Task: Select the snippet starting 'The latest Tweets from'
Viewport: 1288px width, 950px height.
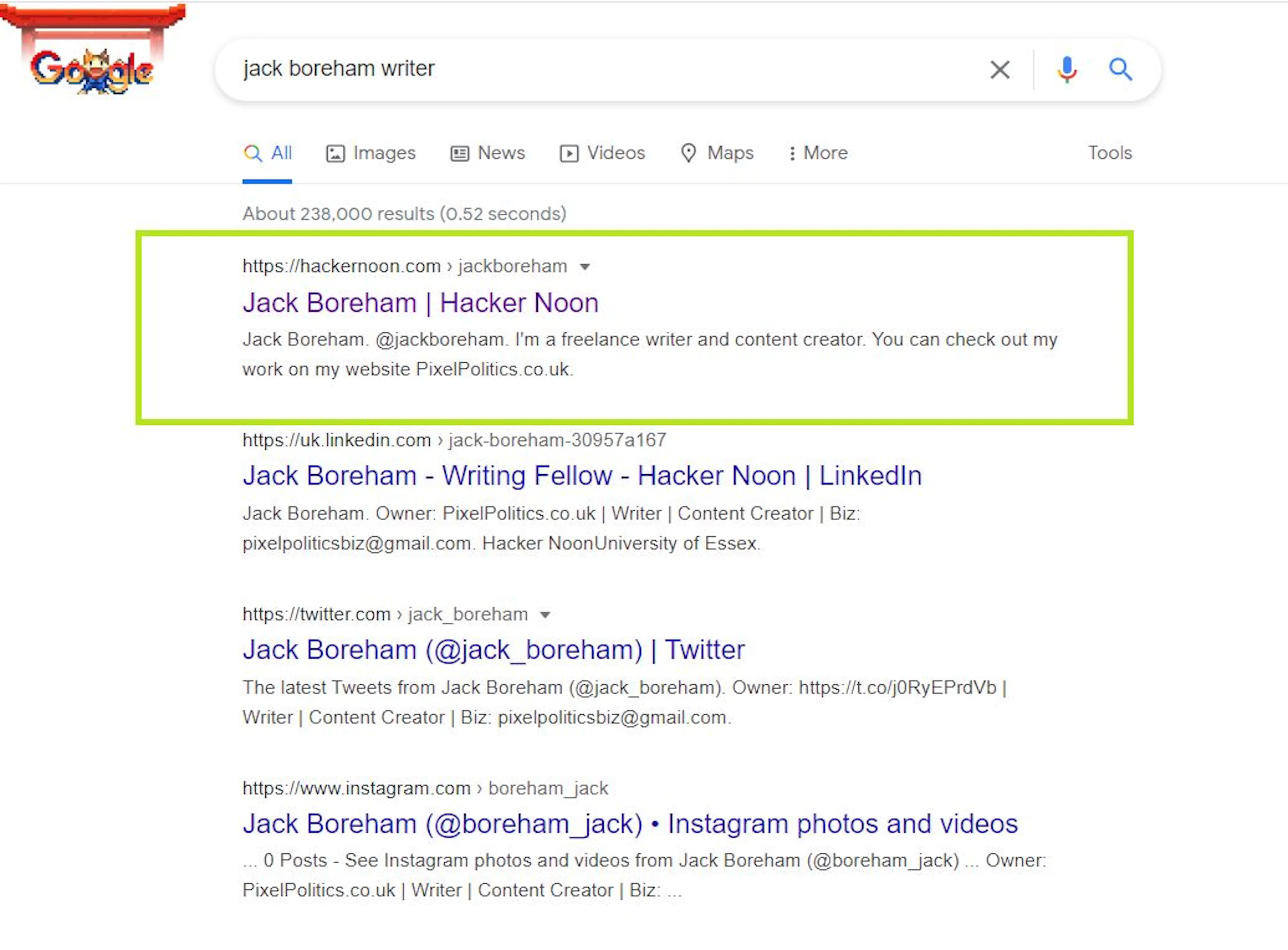Action: click(625, 702)
